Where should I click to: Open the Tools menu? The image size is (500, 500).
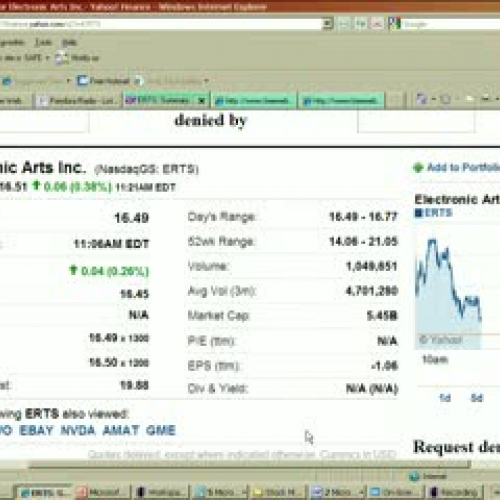(44, 42)
